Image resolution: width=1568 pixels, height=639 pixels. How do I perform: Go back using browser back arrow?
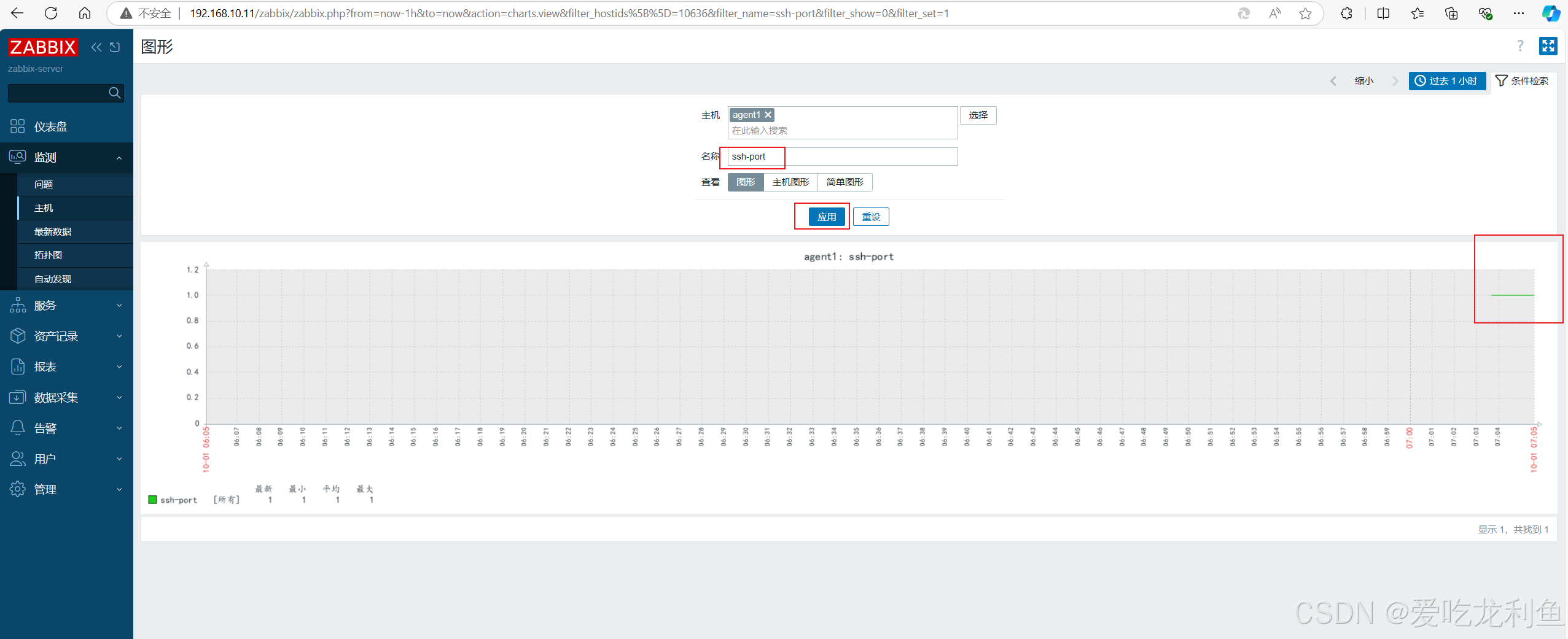point(17,13)
